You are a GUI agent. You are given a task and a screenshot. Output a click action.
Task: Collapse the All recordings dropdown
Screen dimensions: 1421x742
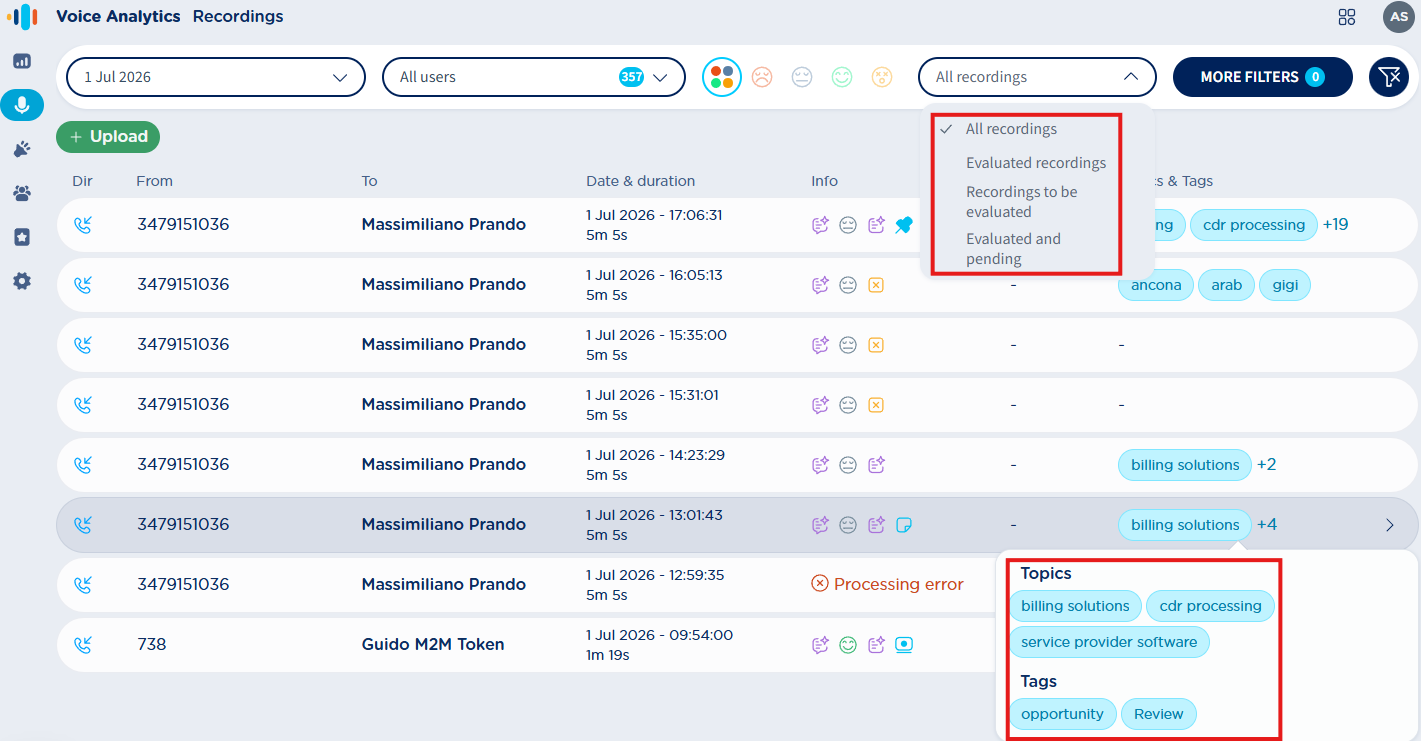pyautogui.click(x=1037, y=77)
